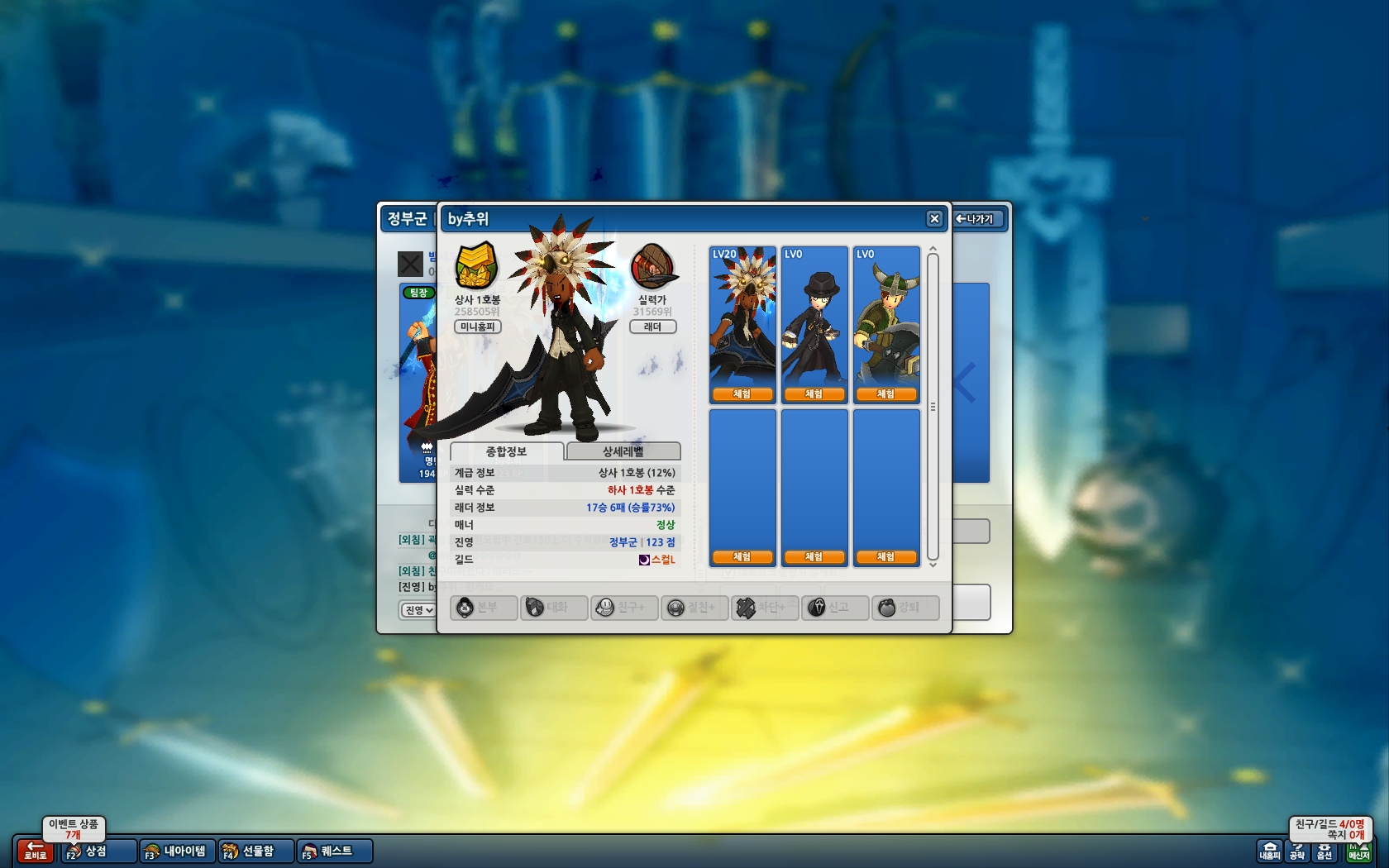
Task: Open the 상점 shop (F2)
Action: point(98,851)
